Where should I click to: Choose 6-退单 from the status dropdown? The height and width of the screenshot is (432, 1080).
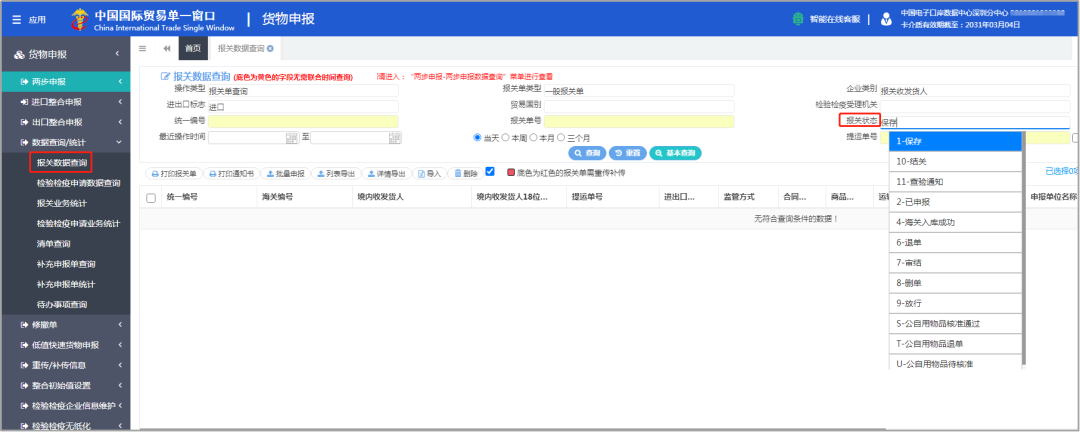[955, 243]
